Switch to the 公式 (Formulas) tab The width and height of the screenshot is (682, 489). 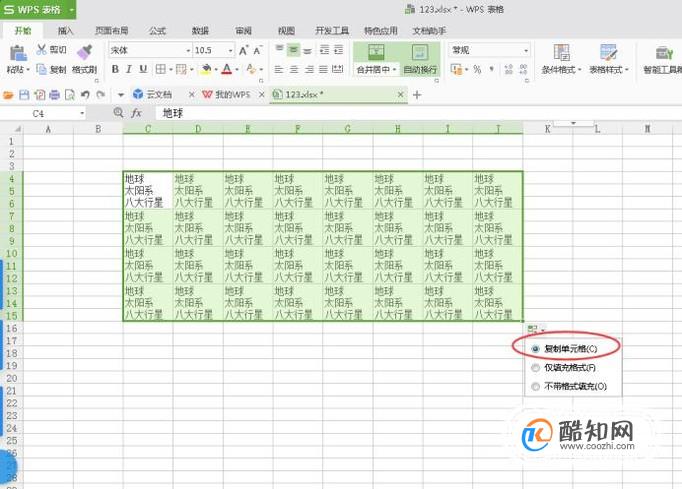pyautogui.click(x=157, y=30)
